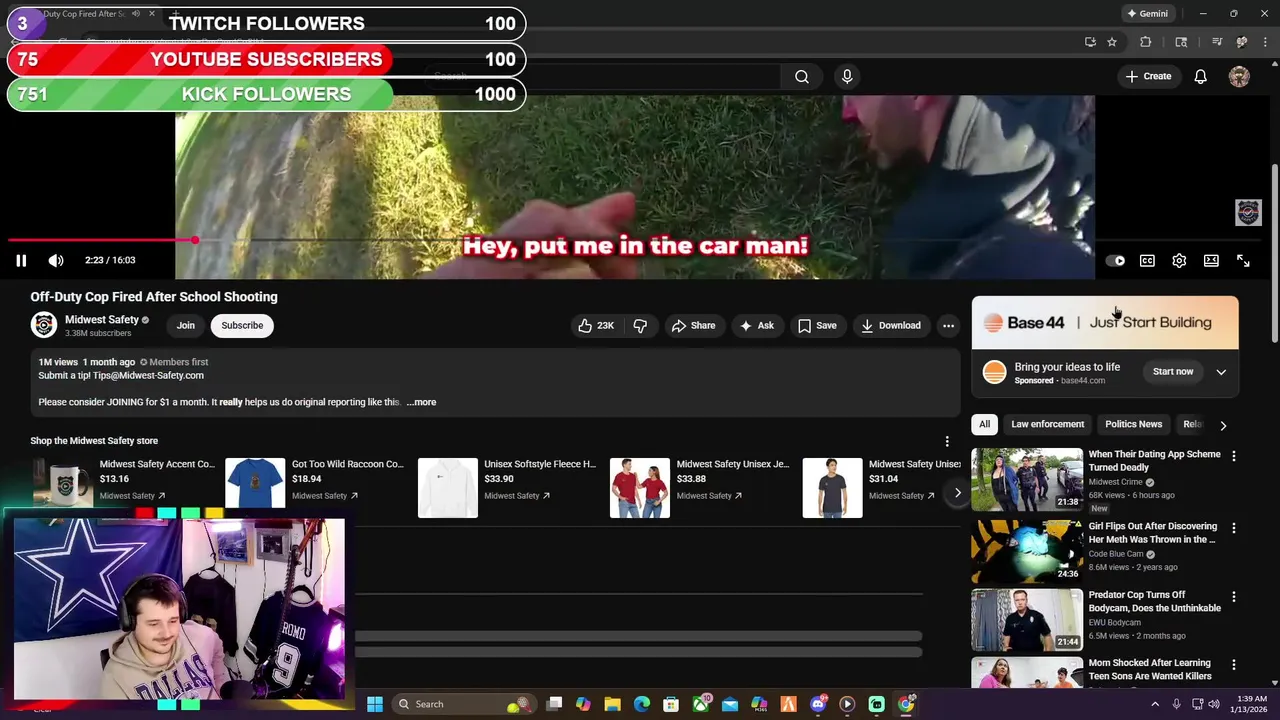Toggle the autoplay switch in player
Viewport: 1280px width, 720px height.
coord(1116,261)
